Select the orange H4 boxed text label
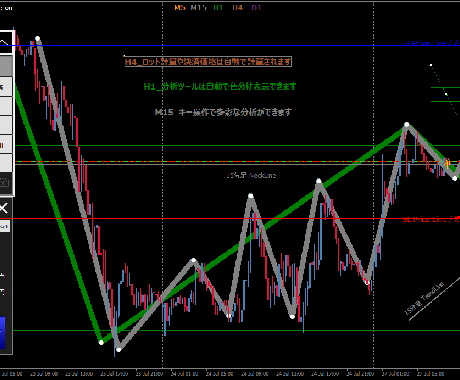This screenshot has height=380, width=460. point(208,61)
